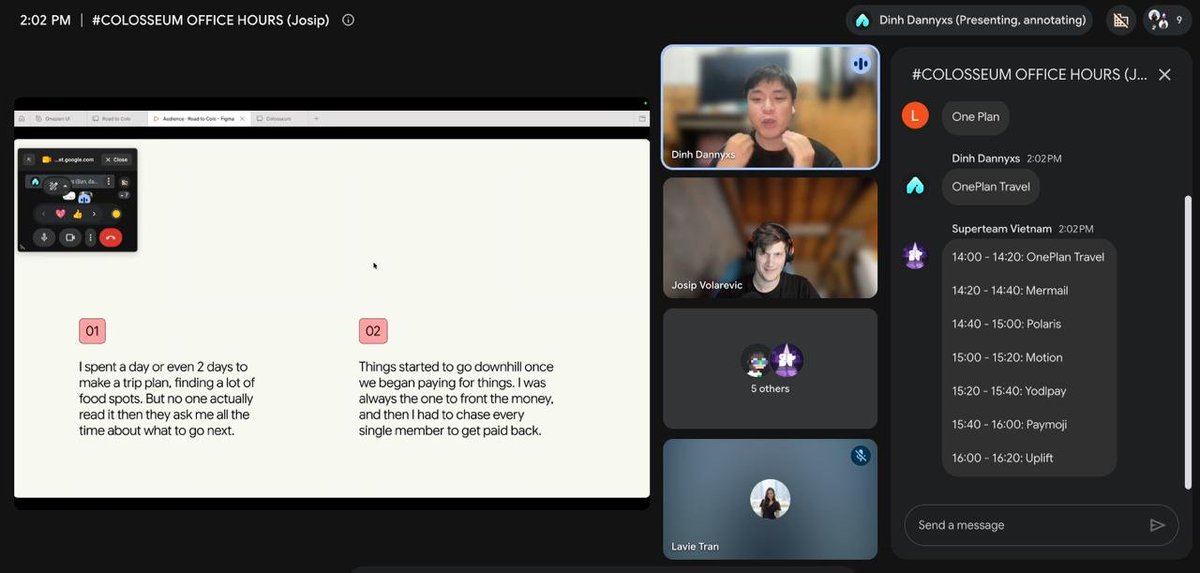Close the in-call messages chat panel
1200x573 pixels.
(1164, 74)
